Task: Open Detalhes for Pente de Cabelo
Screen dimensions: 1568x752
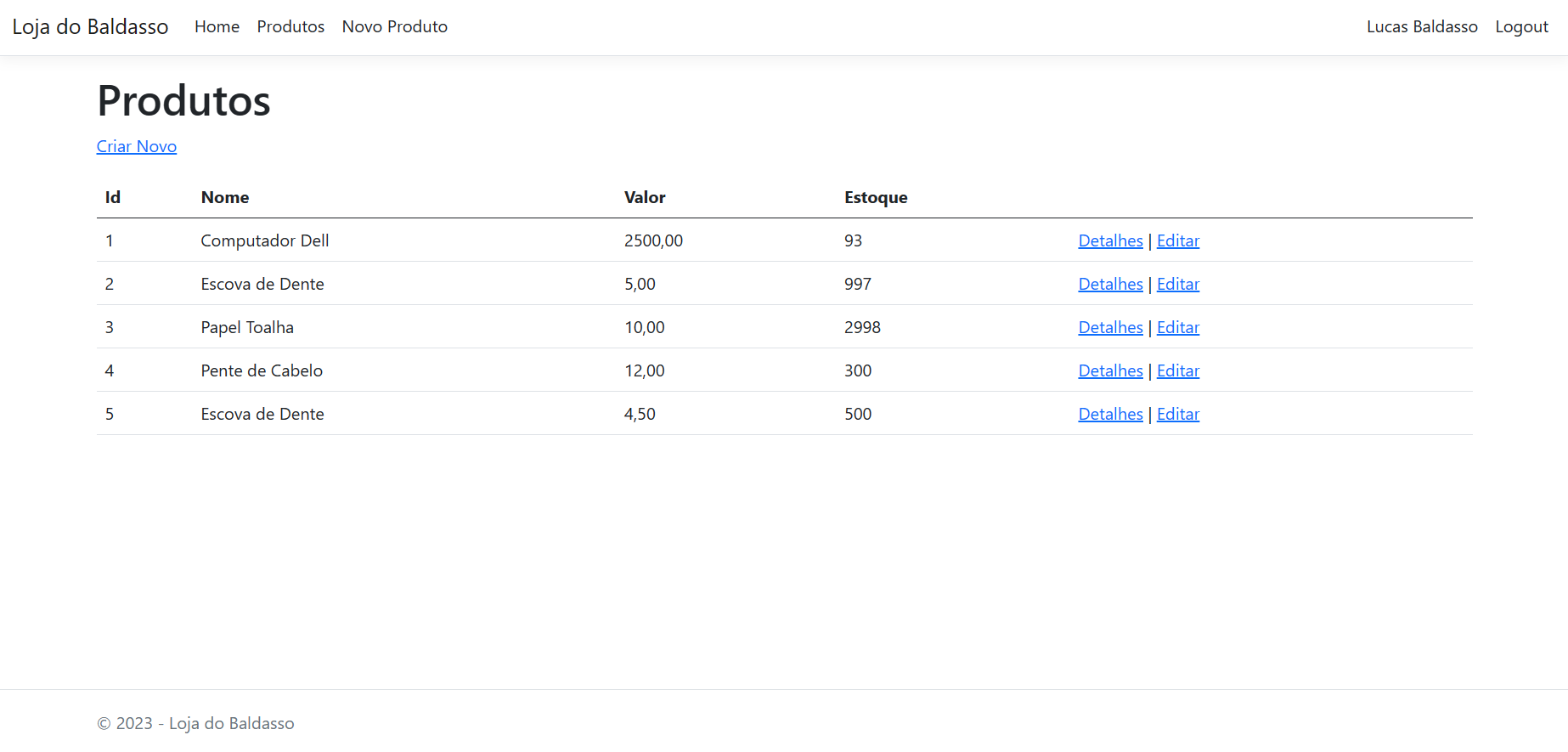Action: (x=1110, y=371)
